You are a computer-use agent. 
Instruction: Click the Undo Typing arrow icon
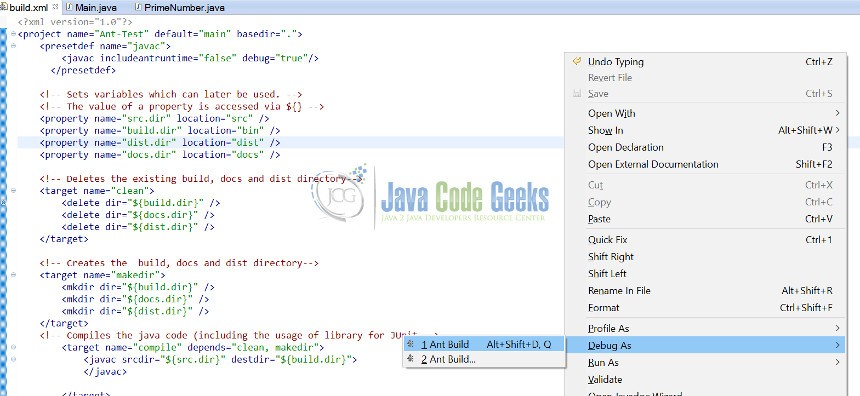pos(576,61)
